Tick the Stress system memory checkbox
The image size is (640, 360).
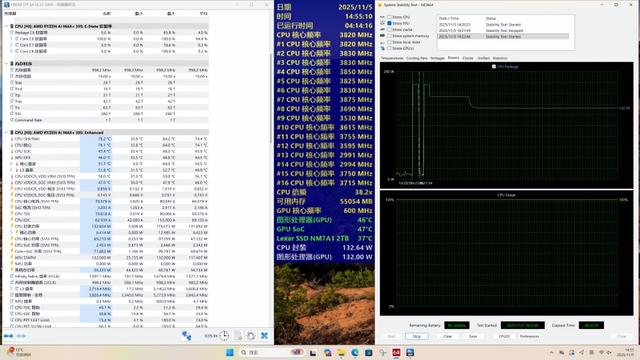click(x=389, y=36)
